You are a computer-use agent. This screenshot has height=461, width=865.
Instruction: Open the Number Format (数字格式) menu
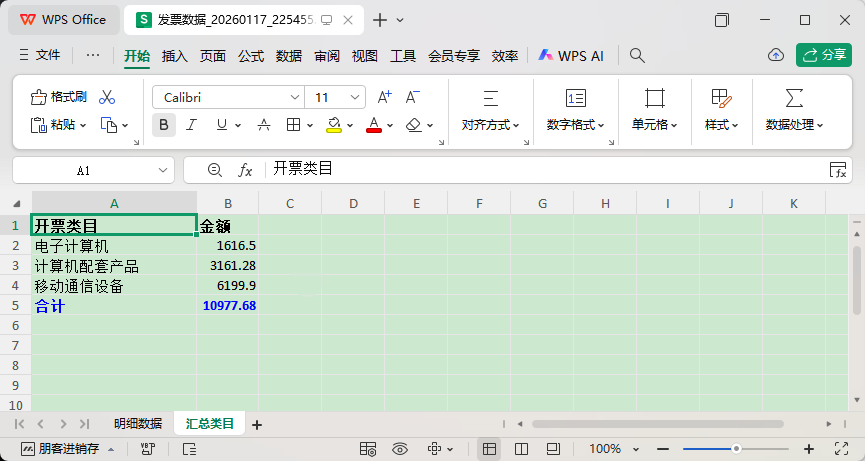[x=575, y=111]
